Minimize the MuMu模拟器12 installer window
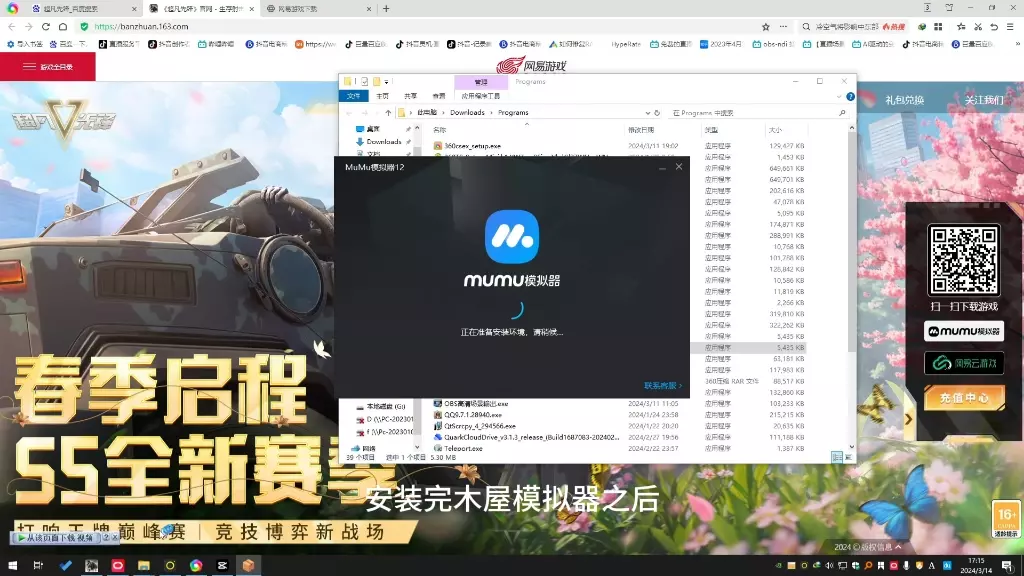This screenshot has width=1024, height=576. pos(662,167)
